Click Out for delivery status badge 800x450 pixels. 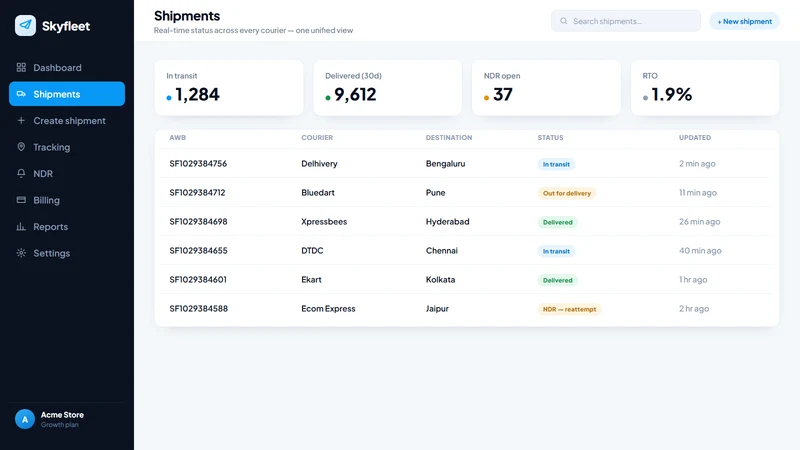[567, 193]
